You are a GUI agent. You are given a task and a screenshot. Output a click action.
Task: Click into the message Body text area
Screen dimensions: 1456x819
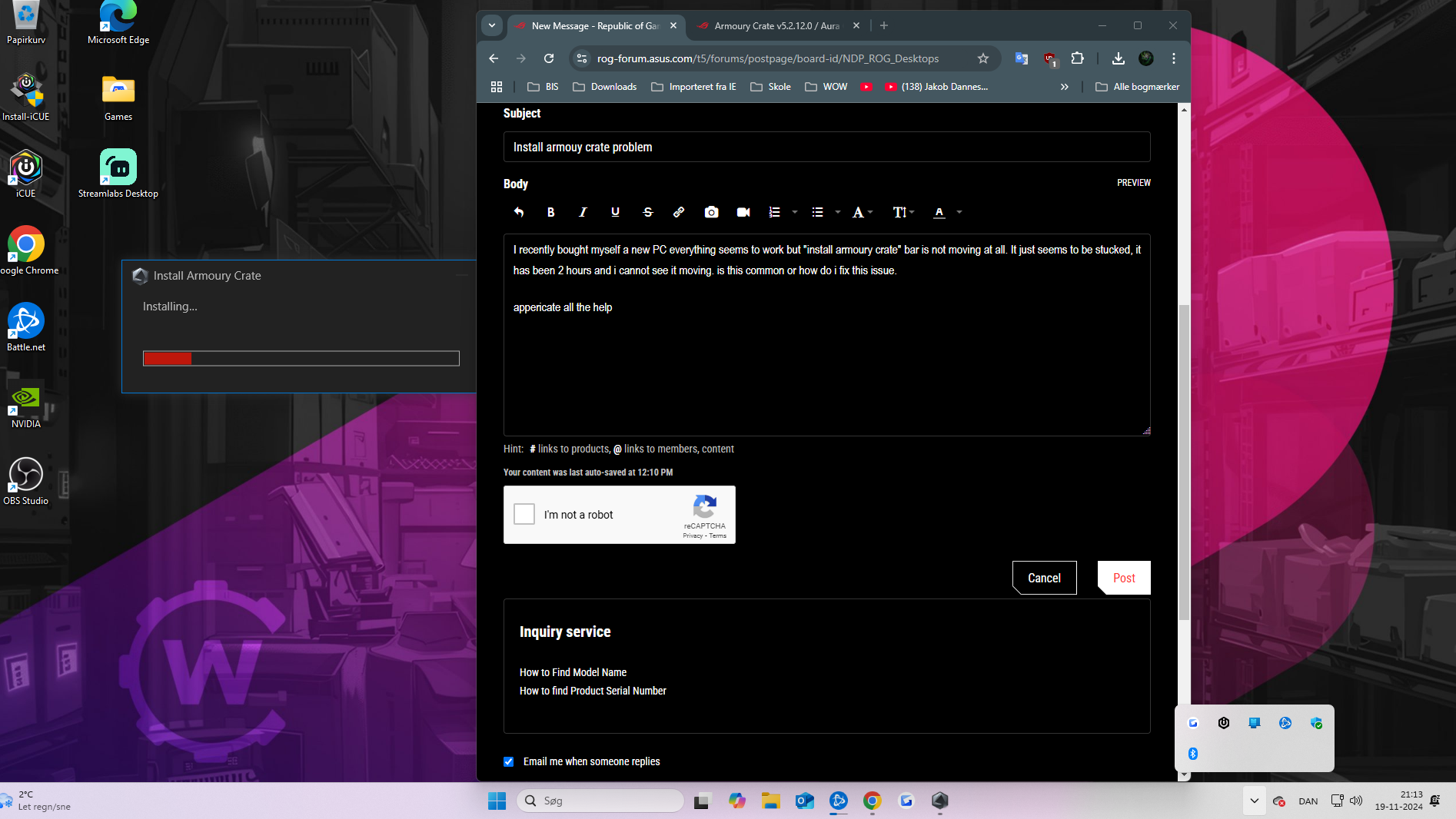click(x=827, y=335)
